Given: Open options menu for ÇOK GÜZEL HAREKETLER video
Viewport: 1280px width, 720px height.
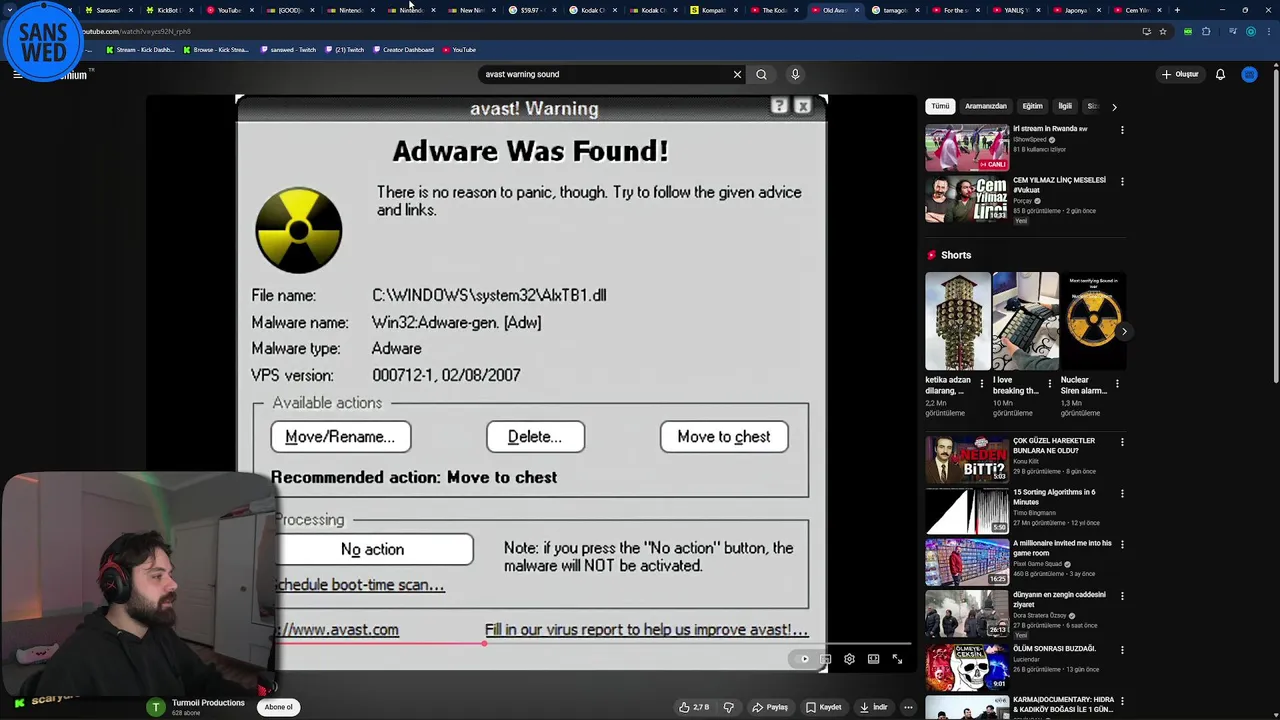Looking at the screenshot, I should [x=1122, y=441].
